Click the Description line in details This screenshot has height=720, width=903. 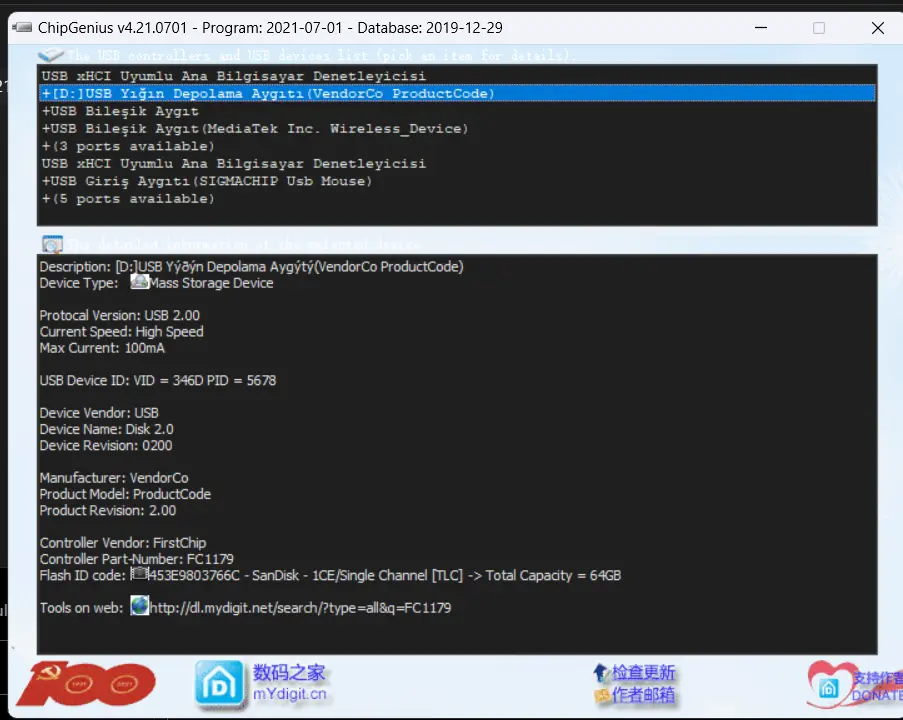(252, 267)
